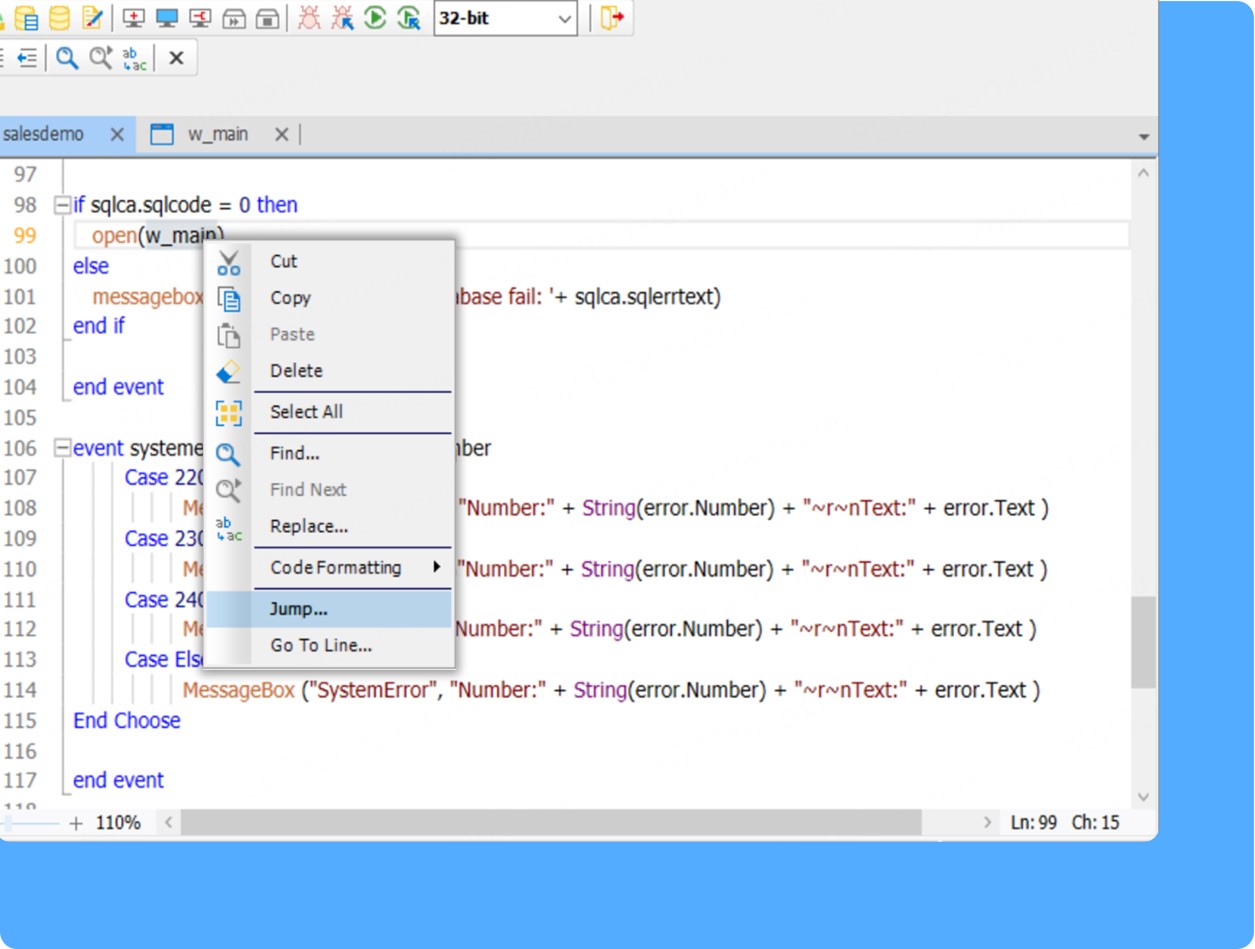This screenshot has width=1255, height=949.
Task: Click the plain blue monitor toolbar icon
Action: click(167, 18)
